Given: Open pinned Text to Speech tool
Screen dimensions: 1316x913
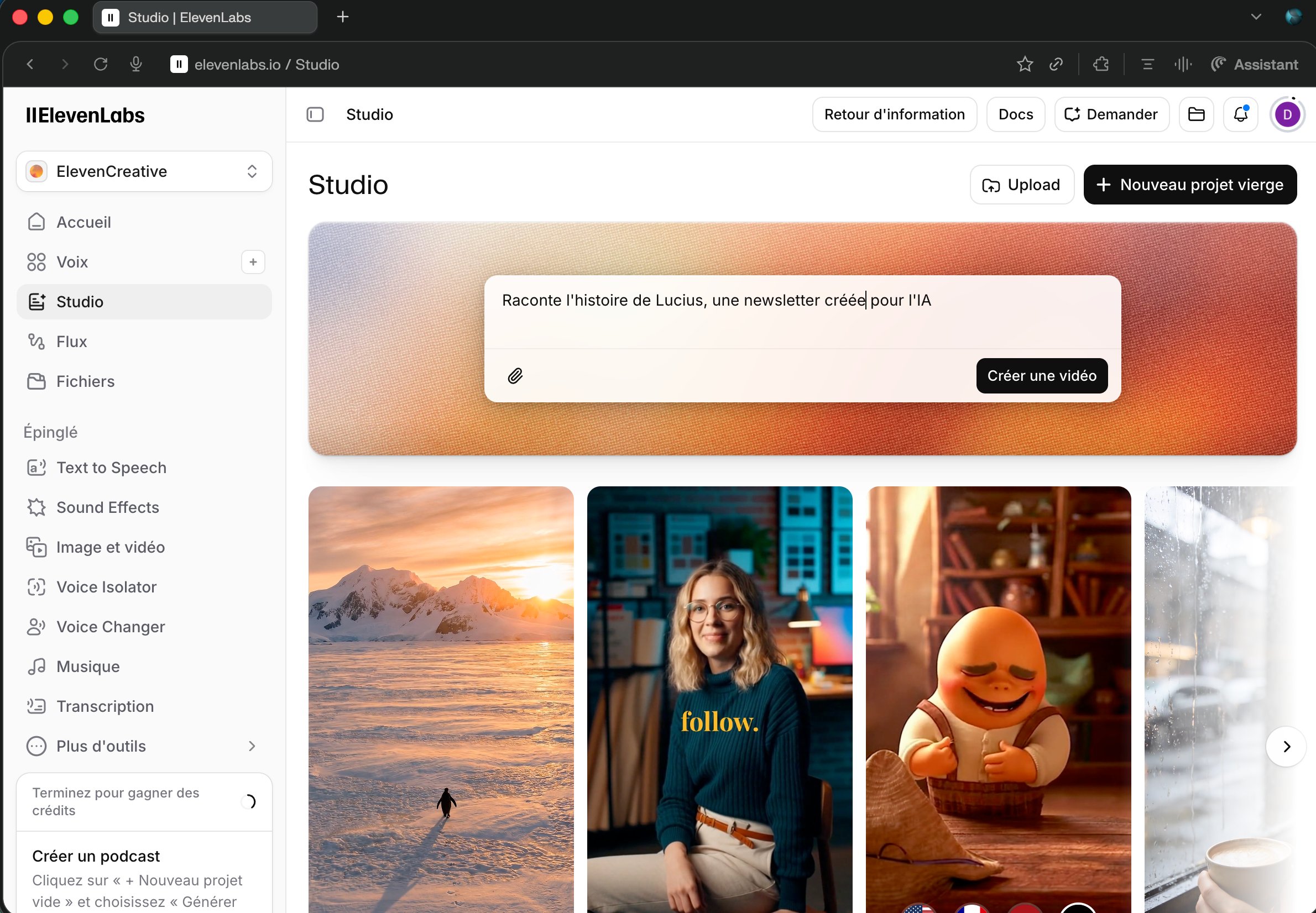Looking at the screenshot, I should pyautogui.click(x=144, y=468).
